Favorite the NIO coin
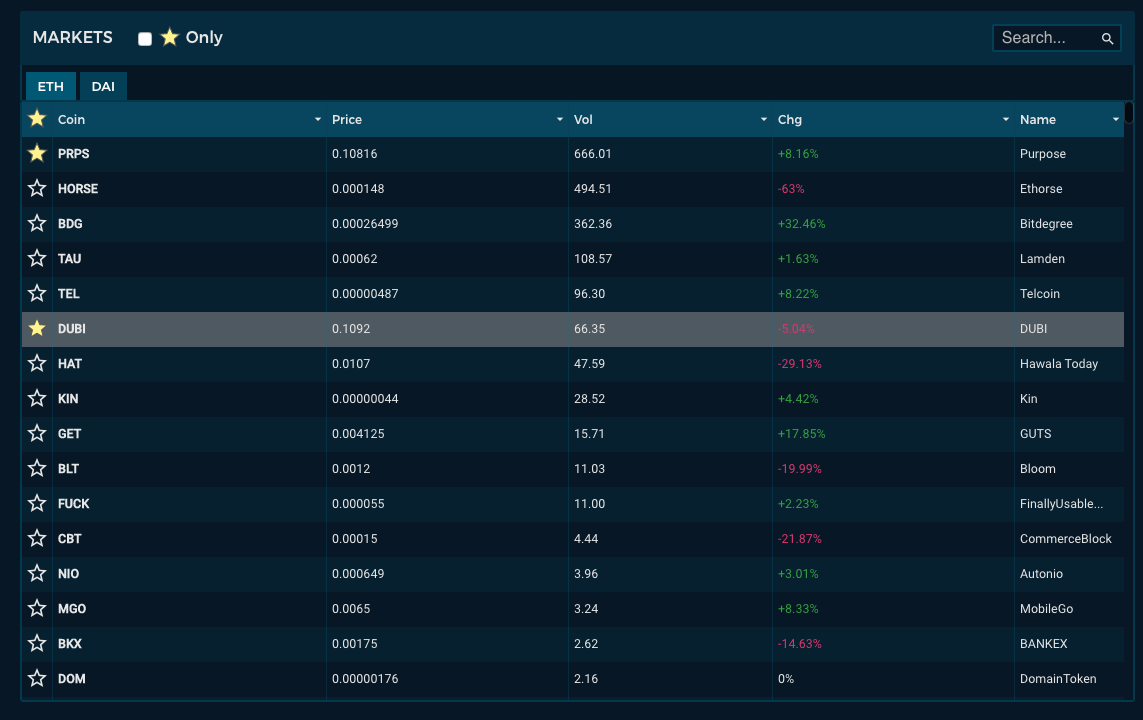 pos(37,573)
